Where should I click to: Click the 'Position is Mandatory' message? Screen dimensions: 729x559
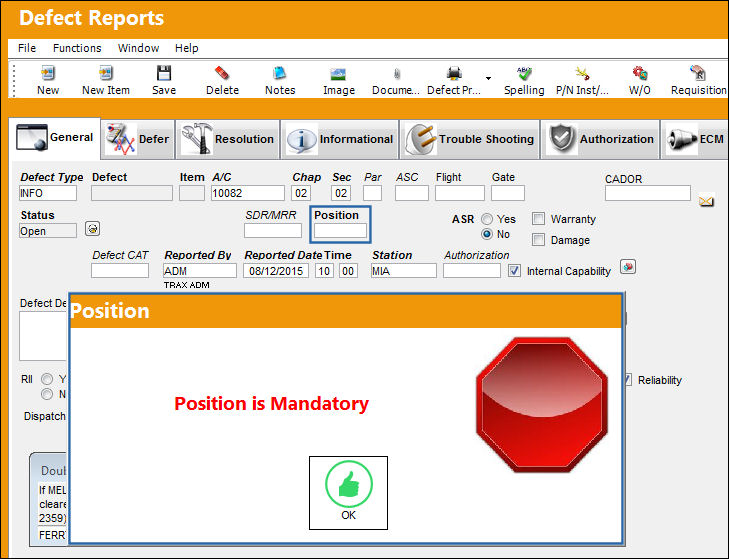[272, 404]
